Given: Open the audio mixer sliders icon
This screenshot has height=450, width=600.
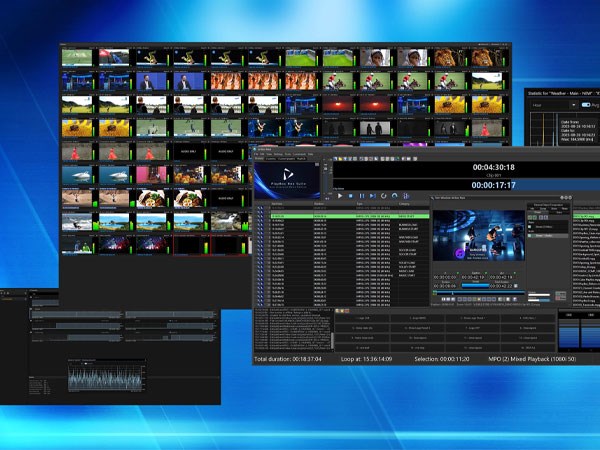Looking at the screenshot, I should (406, 196).
